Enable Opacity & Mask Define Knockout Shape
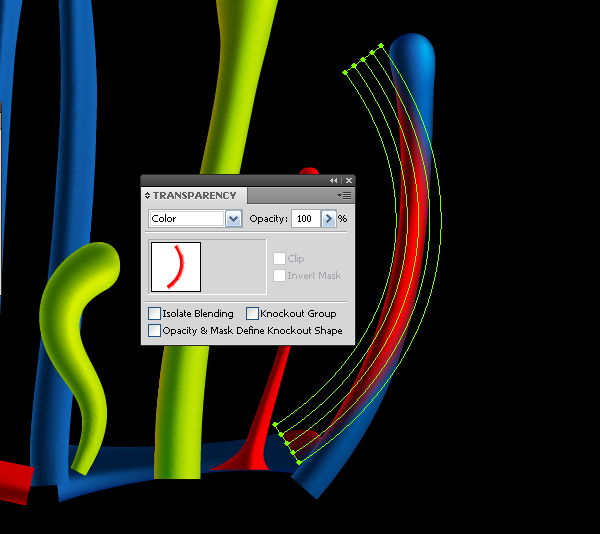The image size is (600, 534). point(154,330)
